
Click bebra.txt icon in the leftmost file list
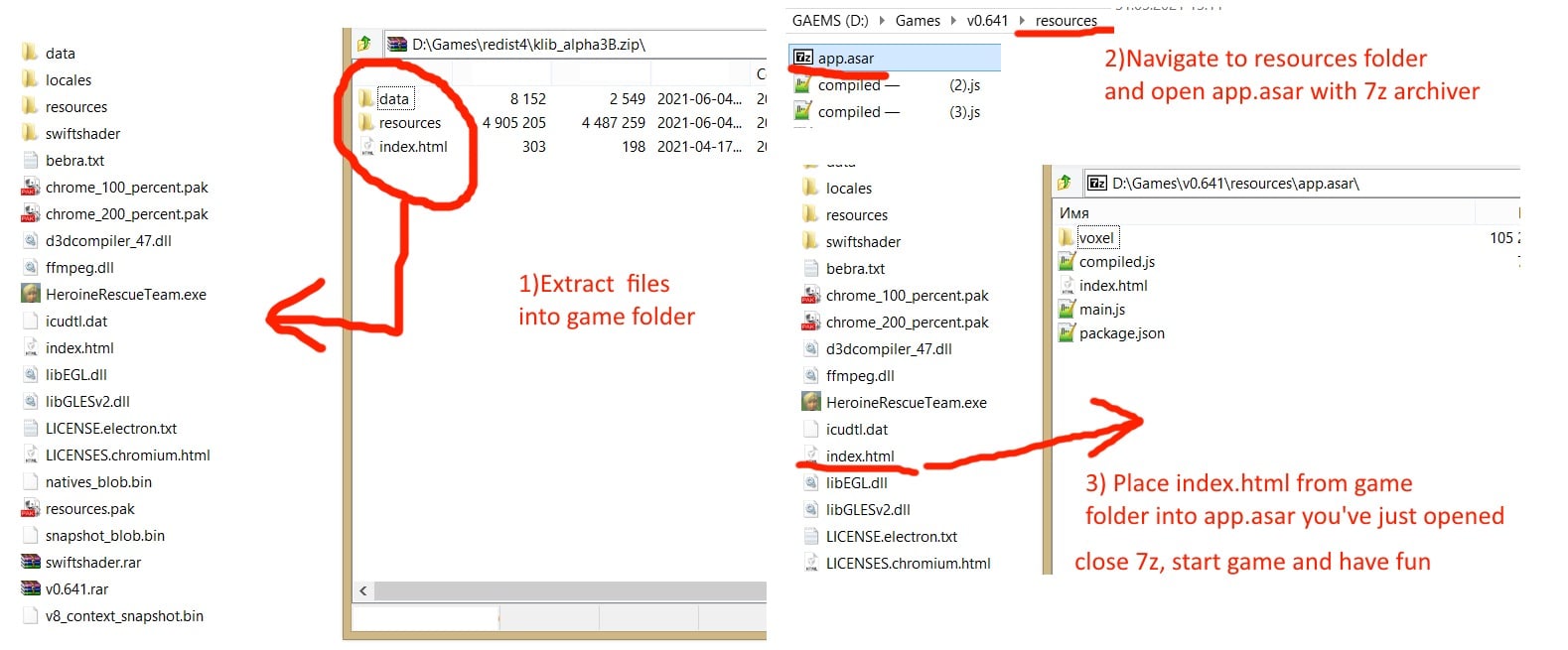[x=31, y=160]
